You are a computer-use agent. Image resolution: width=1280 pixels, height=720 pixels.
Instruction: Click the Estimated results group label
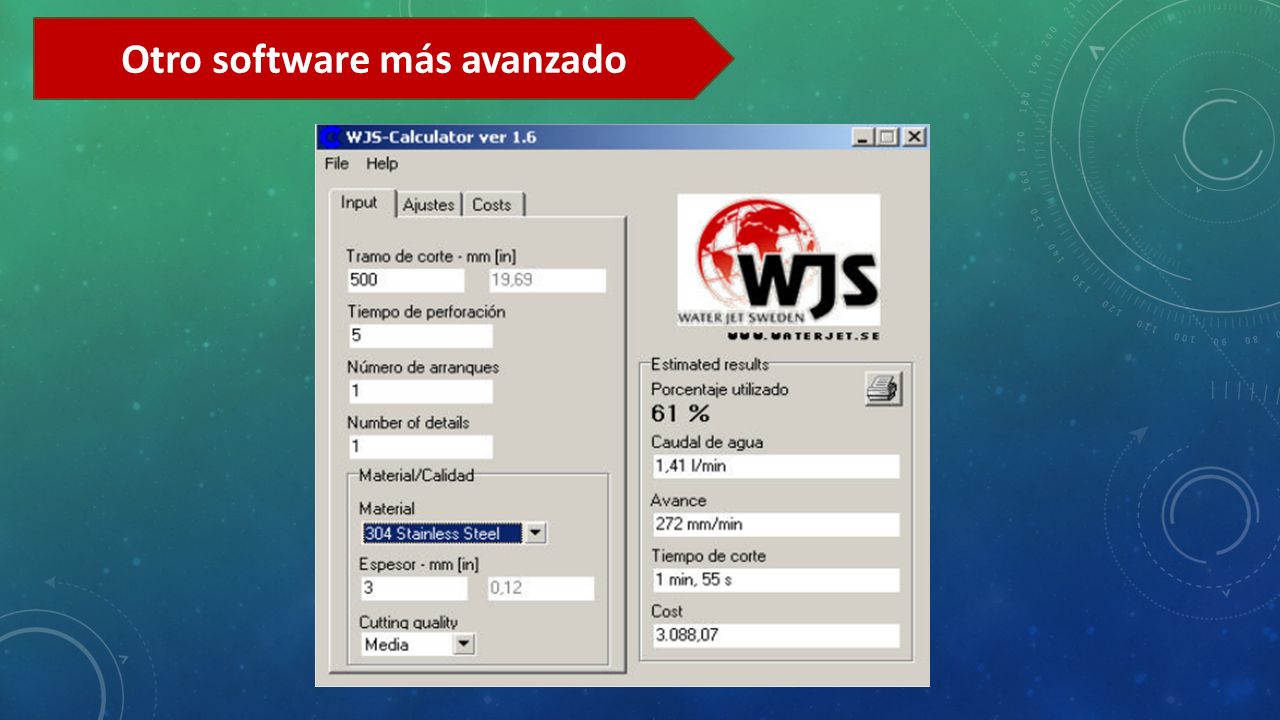click(x=710, y=364)
